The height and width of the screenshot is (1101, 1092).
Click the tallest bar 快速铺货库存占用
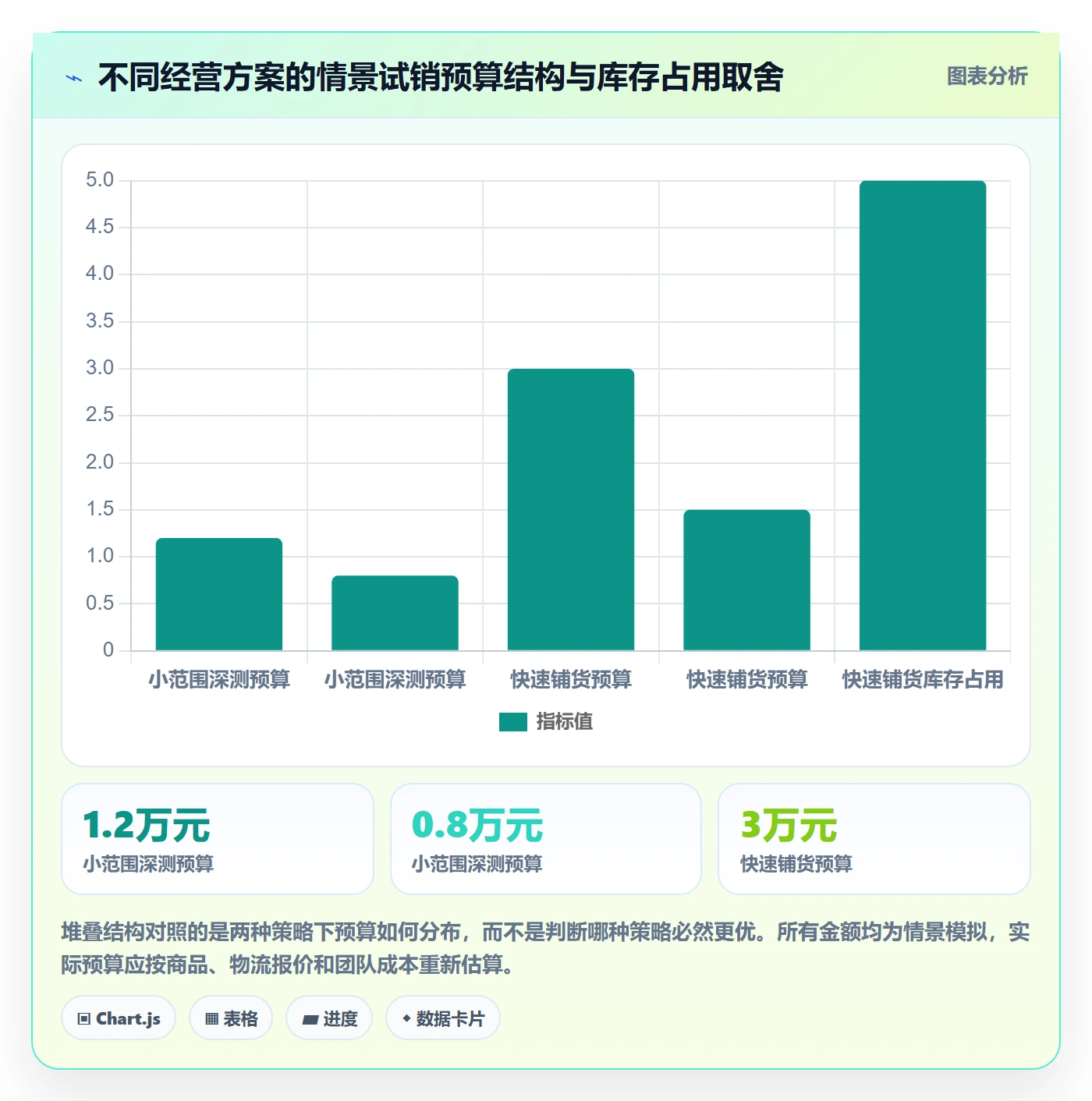(923, 416)
